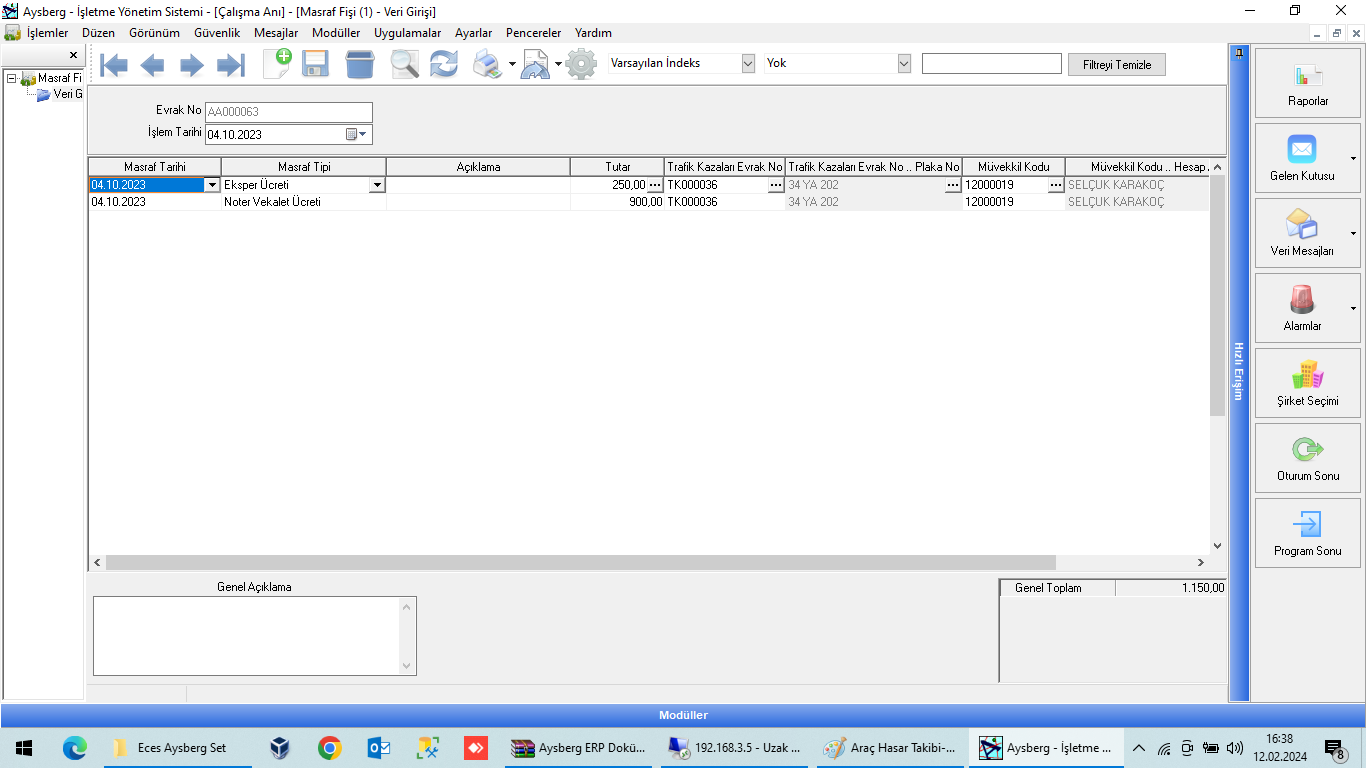Save the record using floppy disk icon

pyautogui.click(x=316, y=65)
